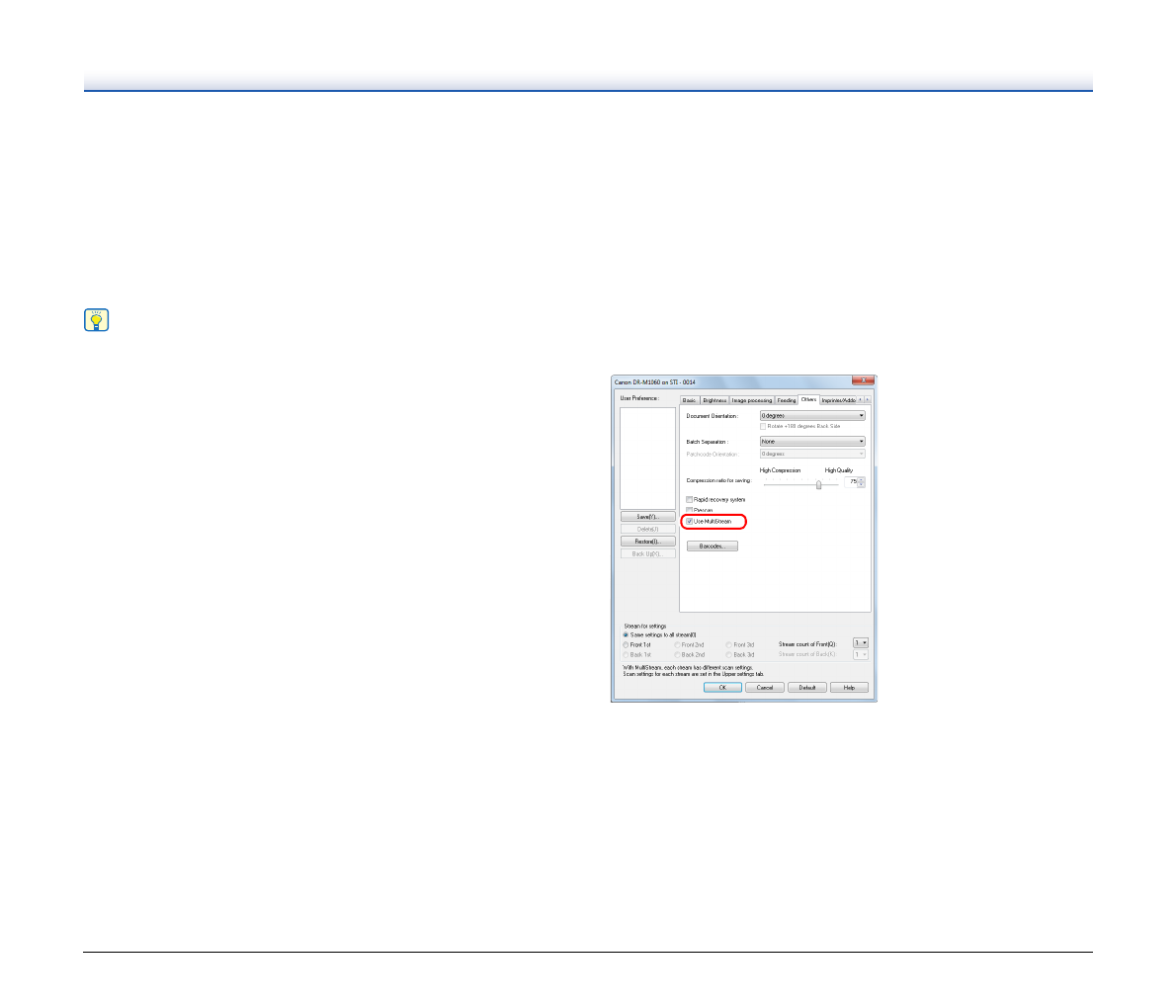This screenshot has width=1176, height=1008.
Task: Open the Image processing tab
Action: click(x=751, y=400)
